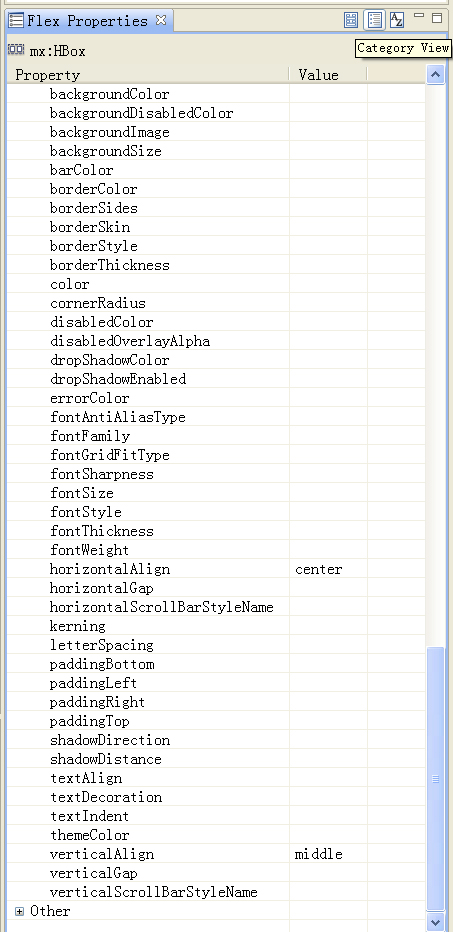Click the scrollbar down arrow
Viewport: 453px width, 932px height.
(x=435, y=922)
